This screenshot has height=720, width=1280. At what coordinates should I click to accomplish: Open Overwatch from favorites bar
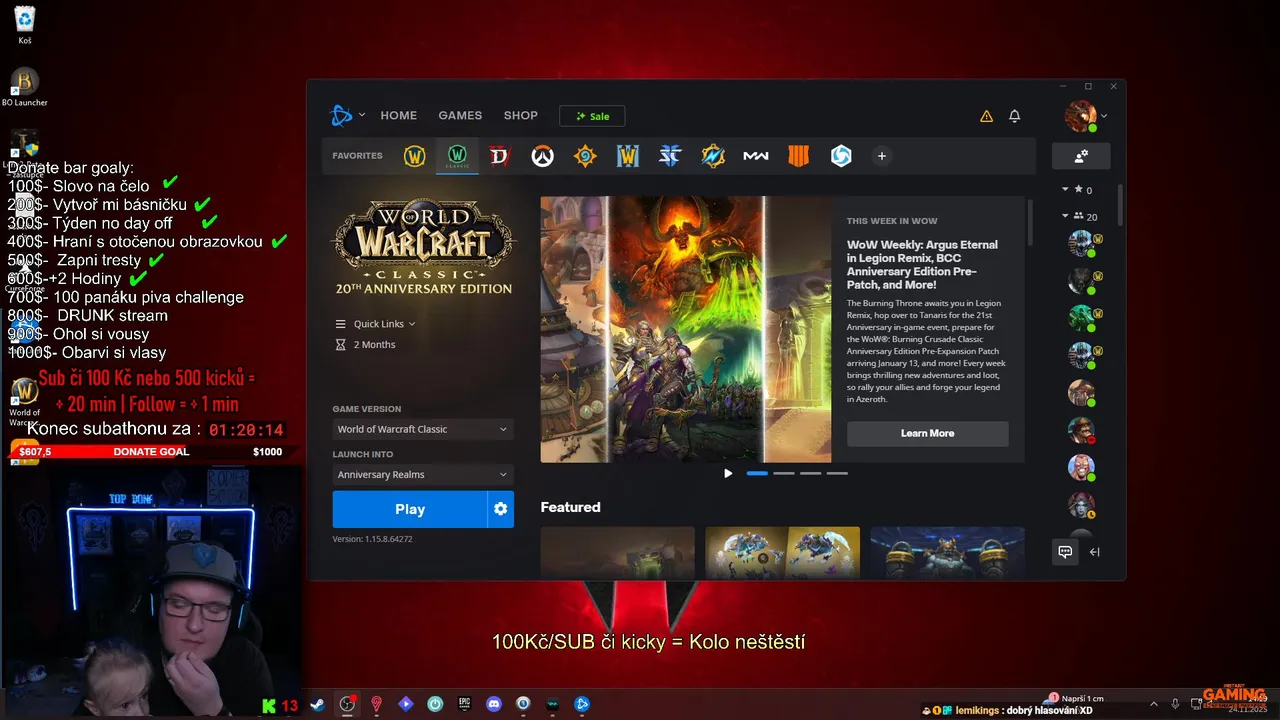pyautogui.click(x=542, y=156)
